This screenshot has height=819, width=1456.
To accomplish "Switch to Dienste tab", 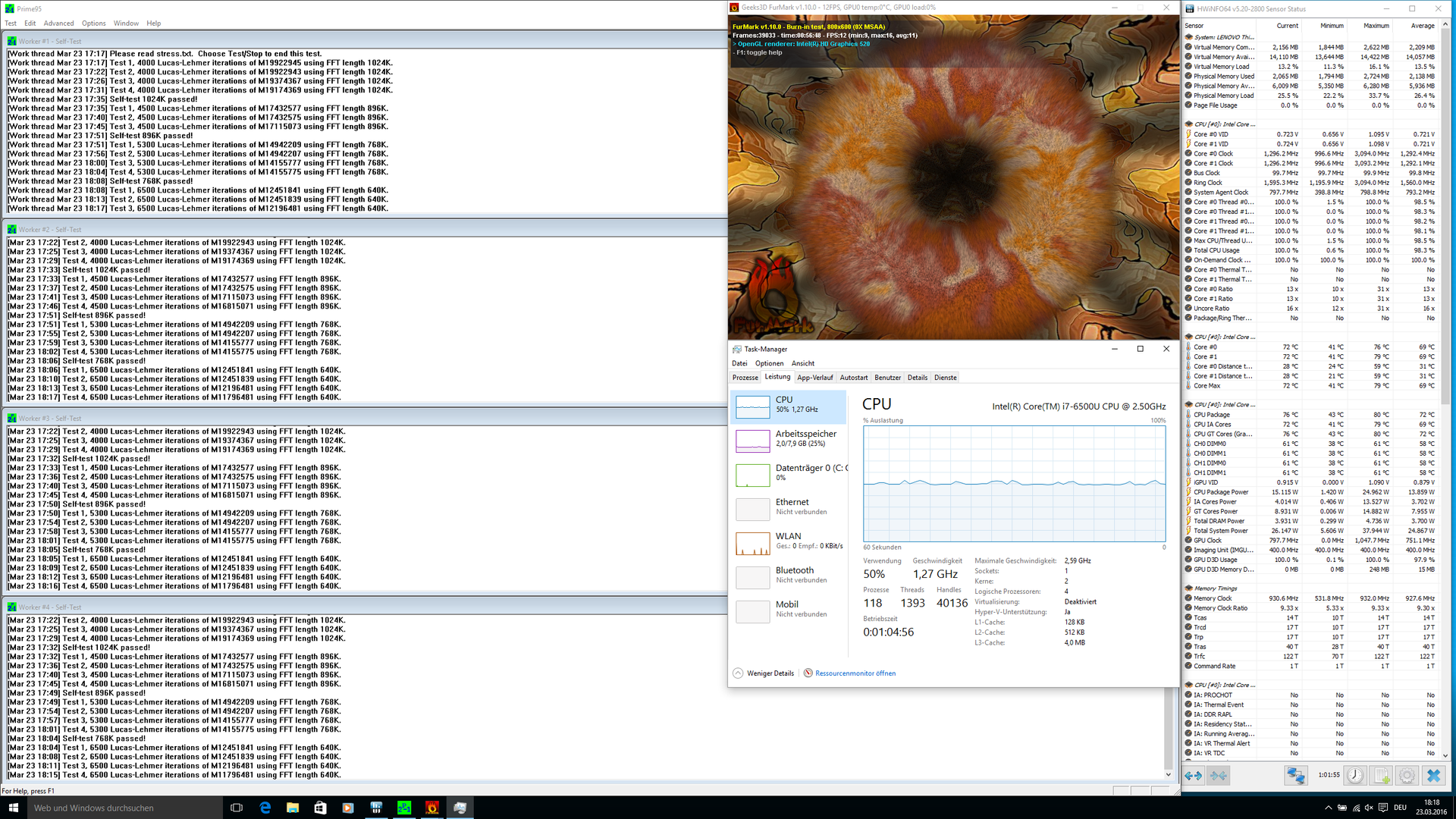I will (x=946, y=378).
